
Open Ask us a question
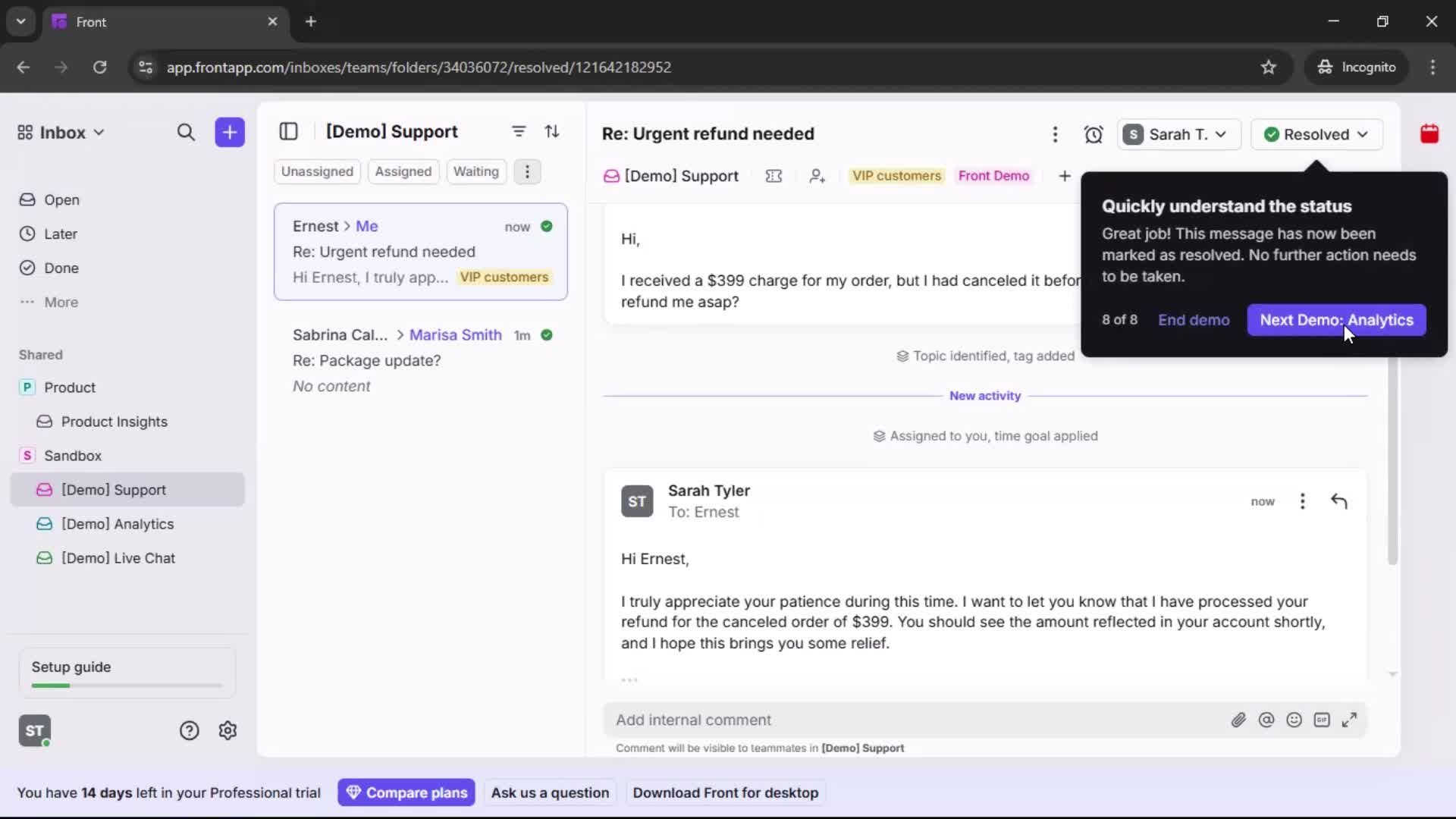(551, 792)
